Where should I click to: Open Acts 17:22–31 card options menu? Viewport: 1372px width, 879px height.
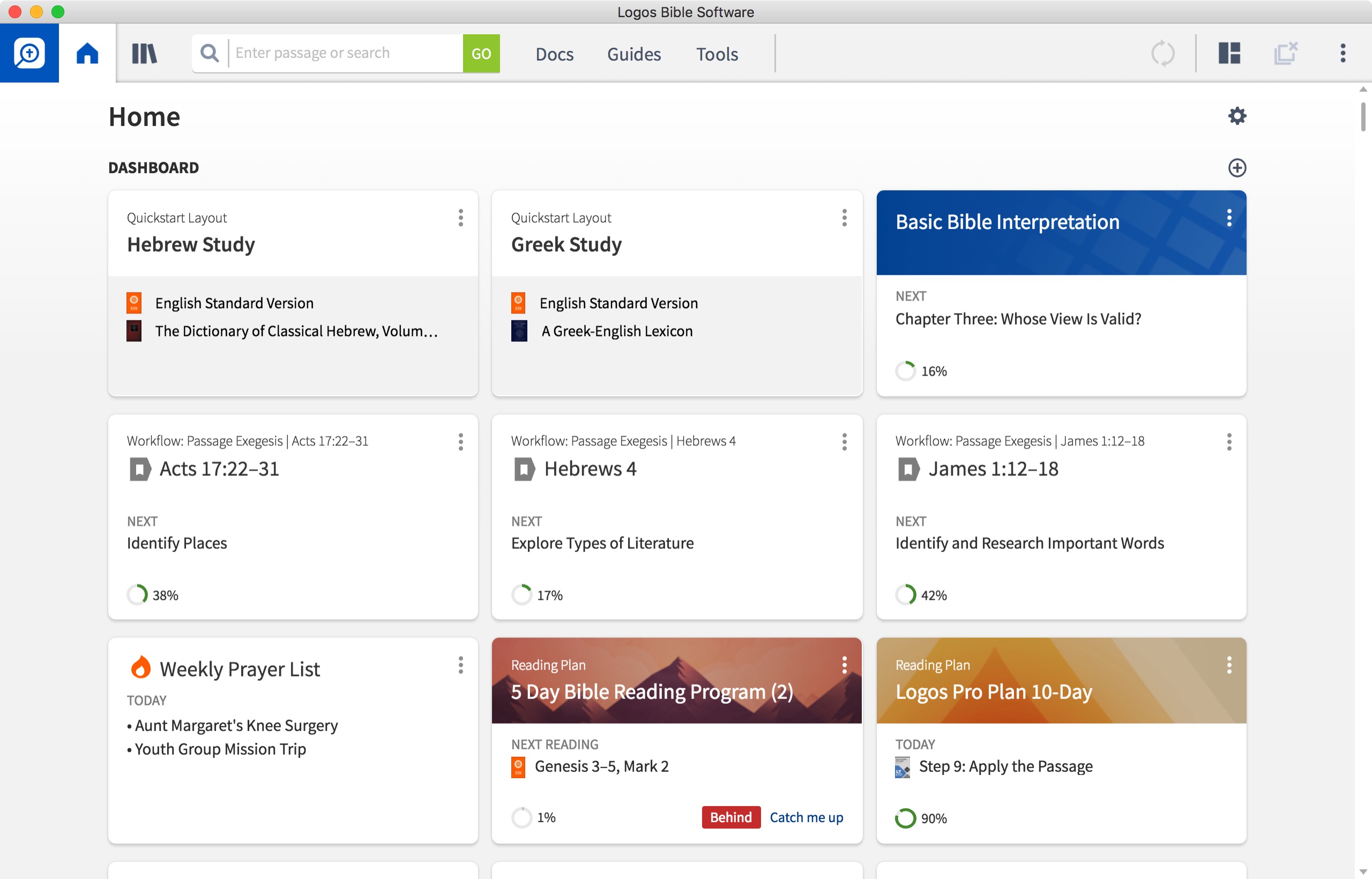tap(460, 442)
